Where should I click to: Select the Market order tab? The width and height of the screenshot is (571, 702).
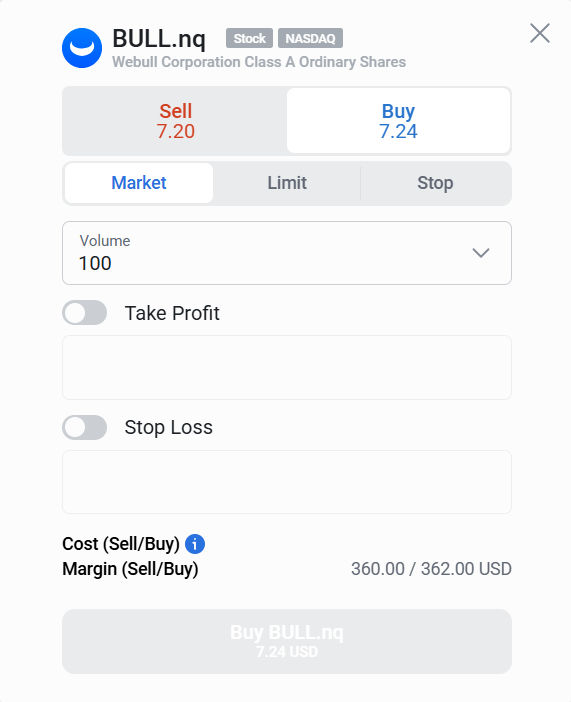point(139,183)
